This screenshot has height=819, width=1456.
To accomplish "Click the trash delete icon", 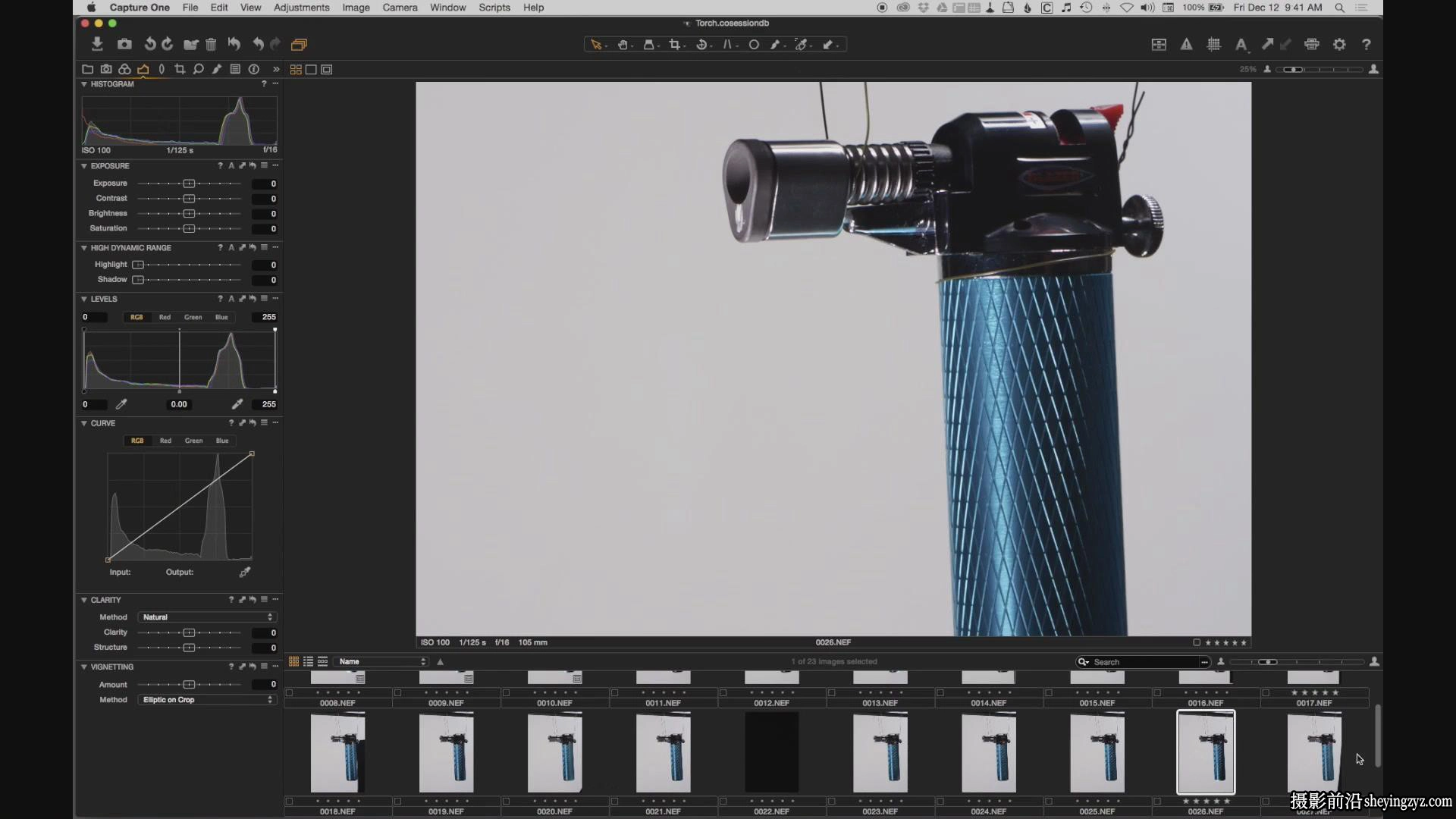I will pos(211,45).
